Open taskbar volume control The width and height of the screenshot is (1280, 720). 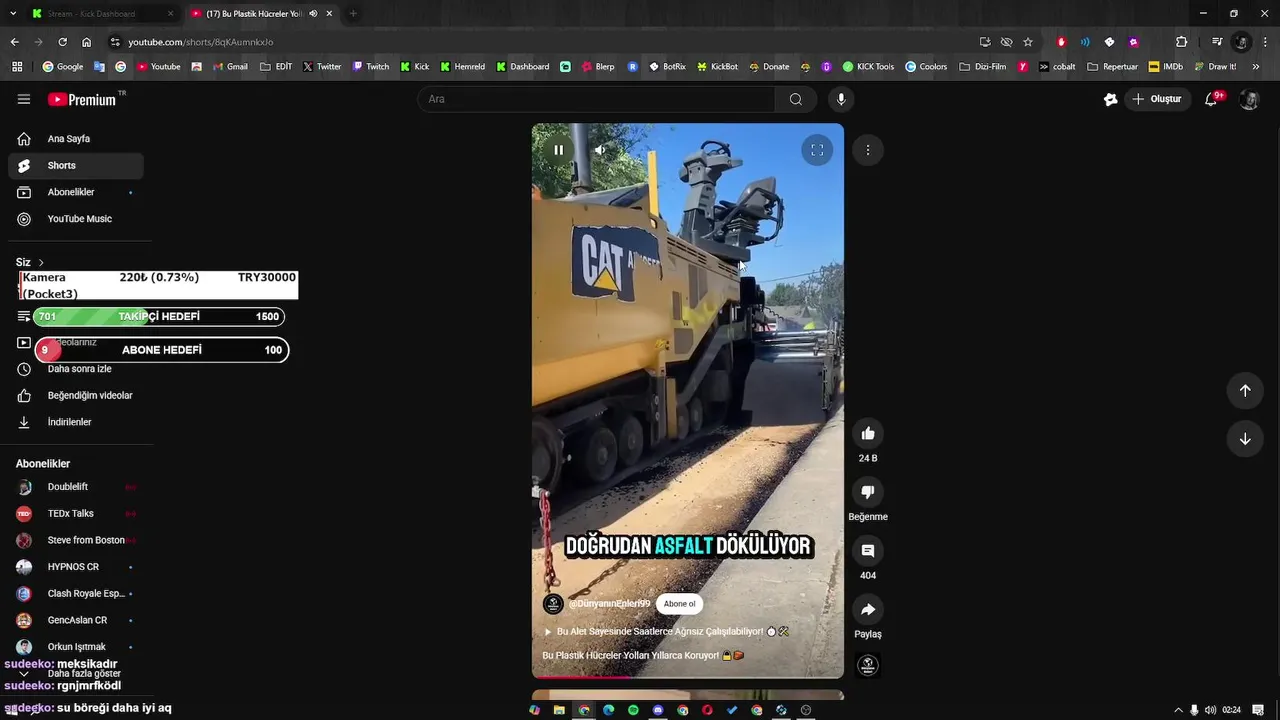click(x=1211, y=710)
